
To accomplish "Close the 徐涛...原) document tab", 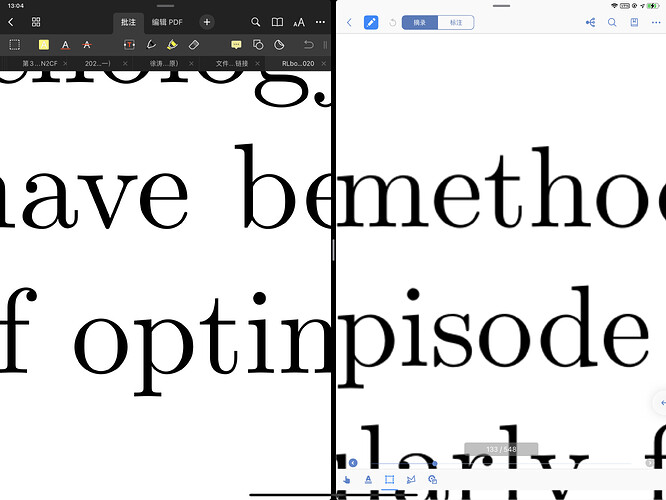I will [x=191, y=63].
